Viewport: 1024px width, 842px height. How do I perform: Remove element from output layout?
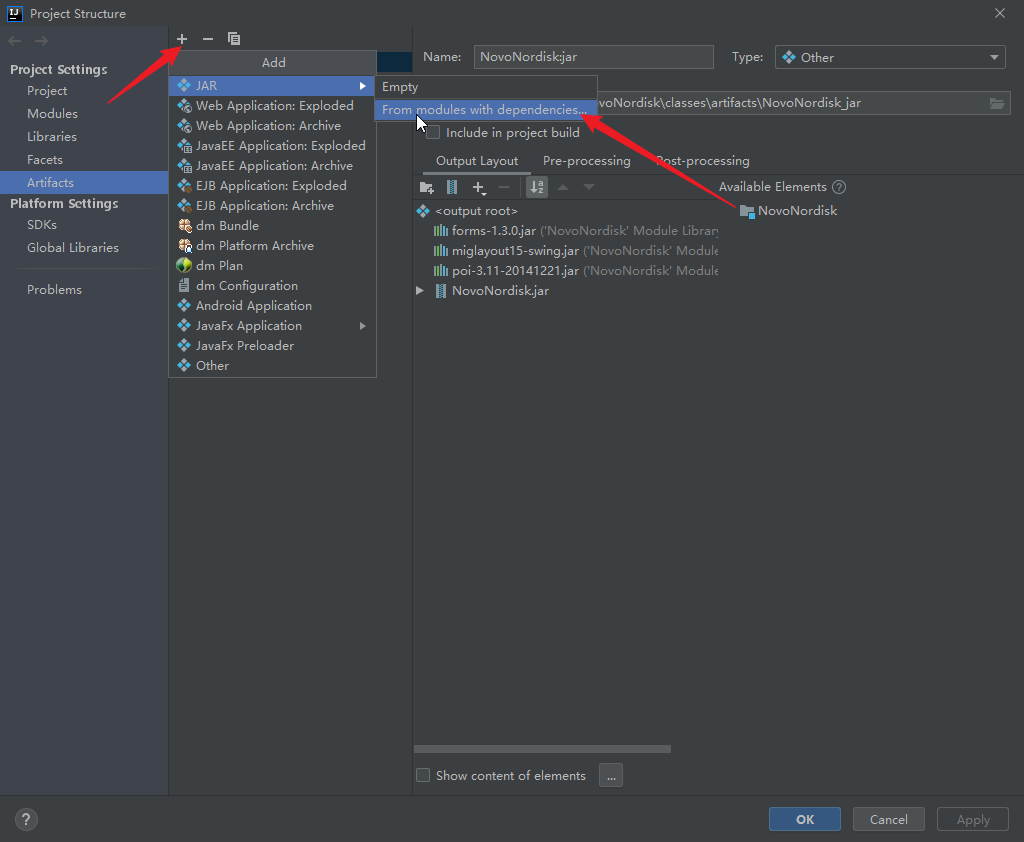[504, 187]
